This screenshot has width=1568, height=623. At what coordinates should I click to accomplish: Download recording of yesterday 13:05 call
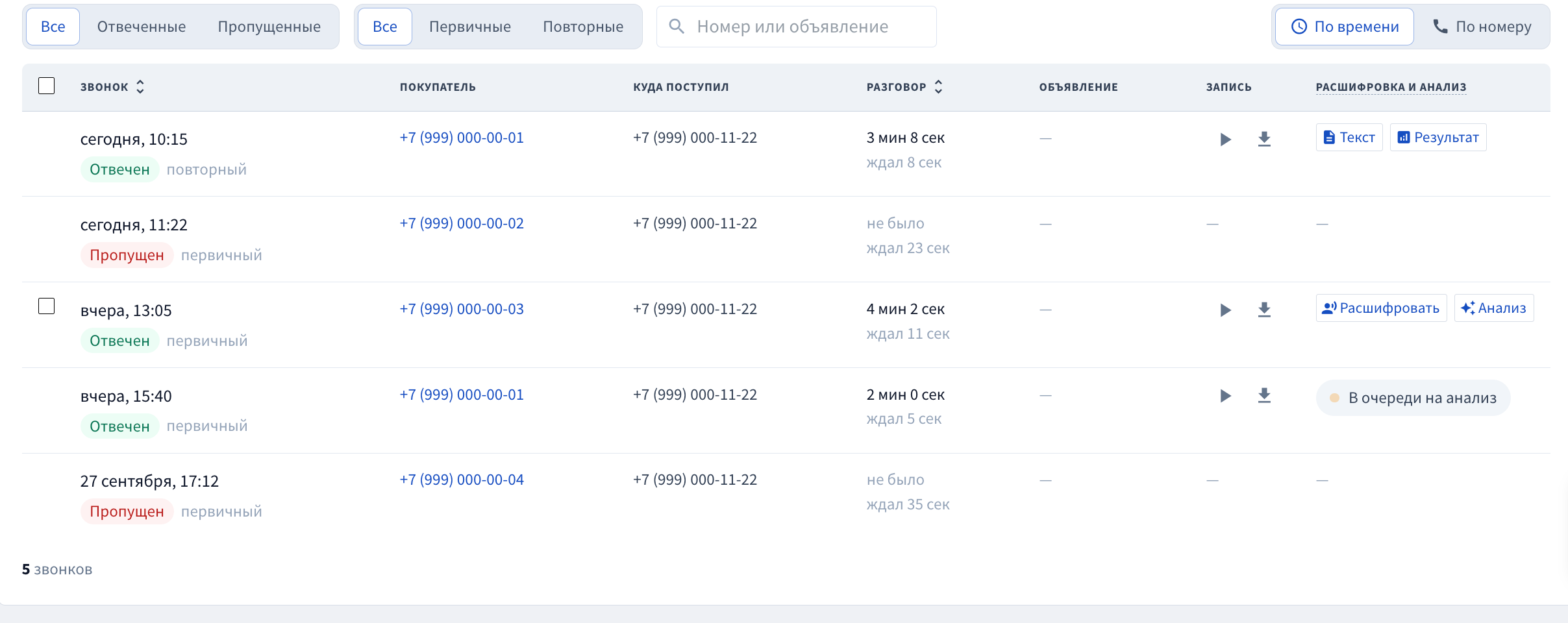coord(1263,310)
